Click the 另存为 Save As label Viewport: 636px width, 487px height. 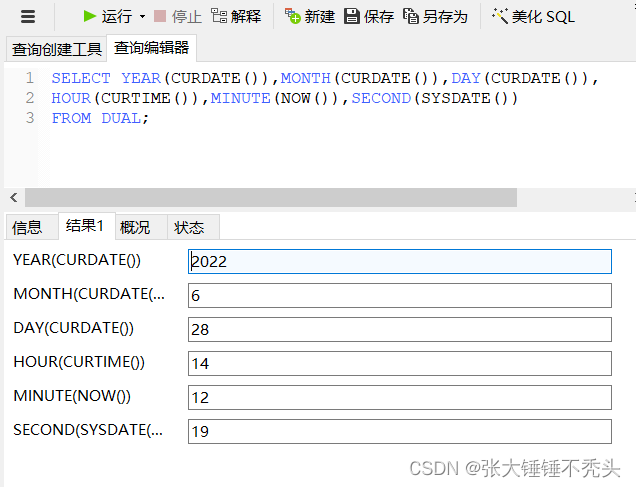tap(445, 17)
